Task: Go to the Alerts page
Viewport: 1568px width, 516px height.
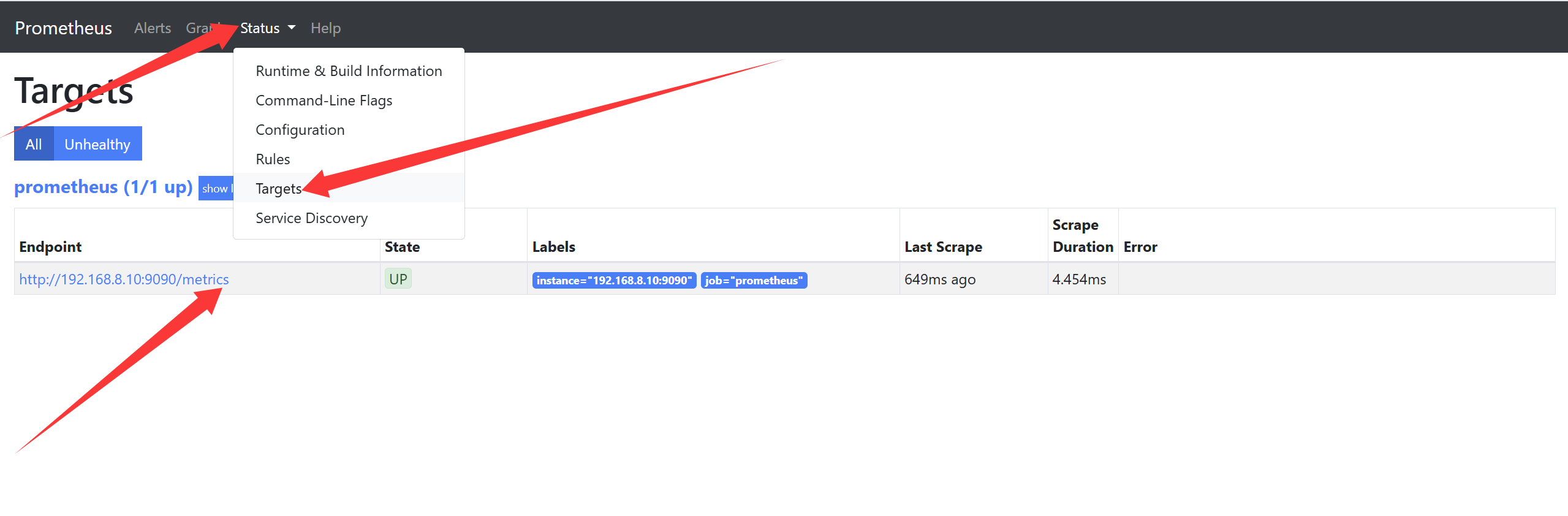Action: pyautogui.click(x=153, y=28)
